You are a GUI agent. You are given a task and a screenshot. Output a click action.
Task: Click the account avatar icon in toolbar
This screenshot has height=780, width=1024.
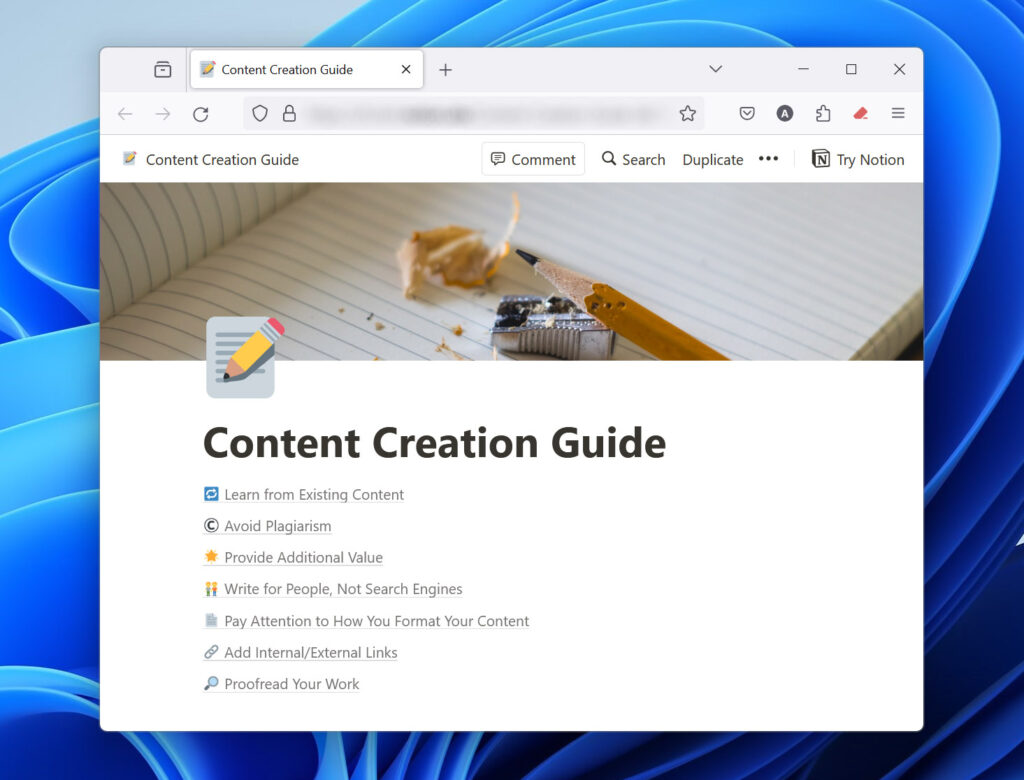[x=785, y=114]
